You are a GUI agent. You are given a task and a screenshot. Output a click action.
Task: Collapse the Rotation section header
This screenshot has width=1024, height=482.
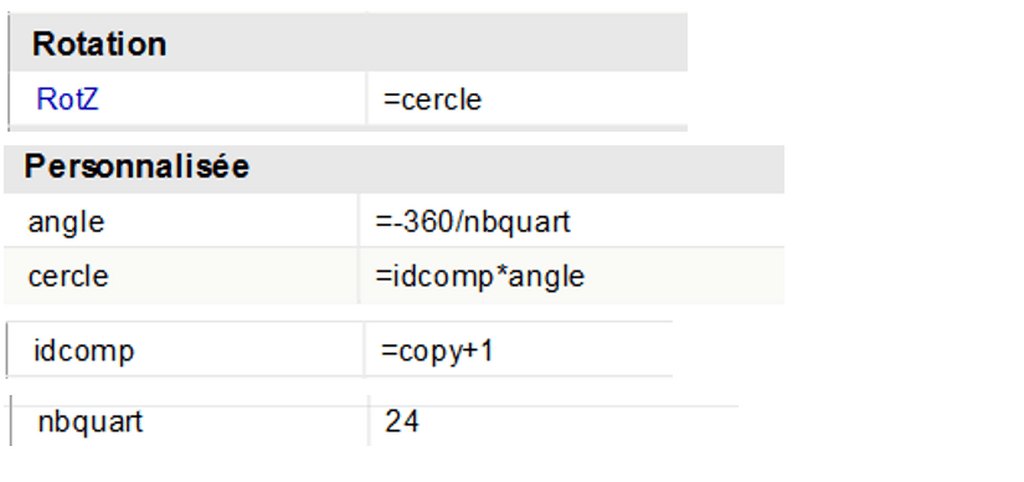[x=100, y=44]
